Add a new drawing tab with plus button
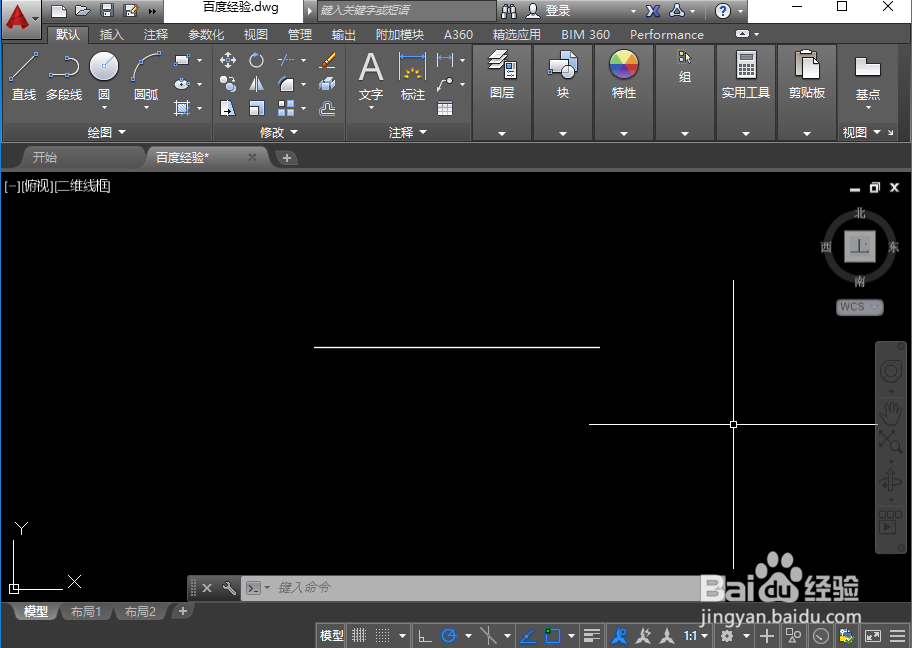912x648 pixels. point(287,158)
